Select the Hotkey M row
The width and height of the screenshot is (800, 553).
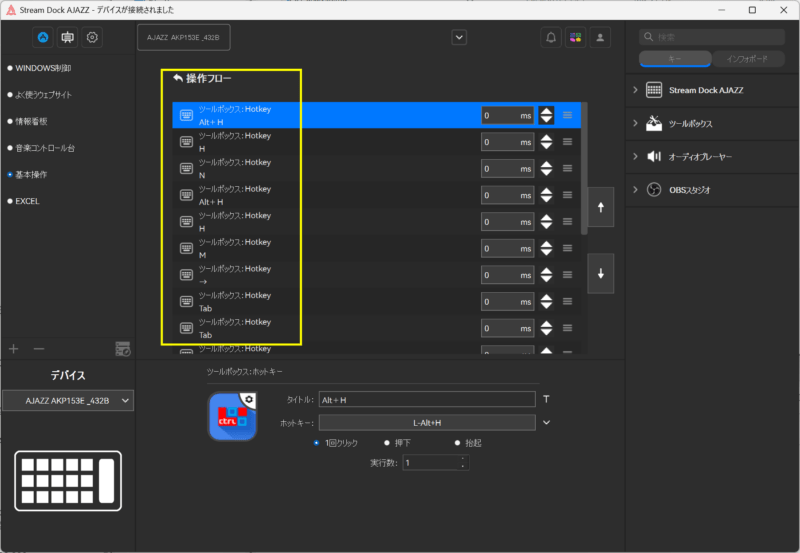click(377, 248)
